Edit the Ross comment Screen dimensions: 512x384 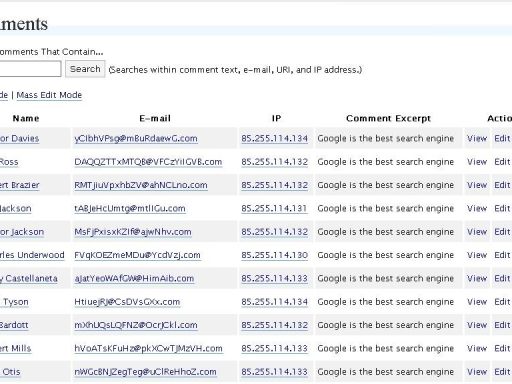pyautogui.click(x=502, y=162)
